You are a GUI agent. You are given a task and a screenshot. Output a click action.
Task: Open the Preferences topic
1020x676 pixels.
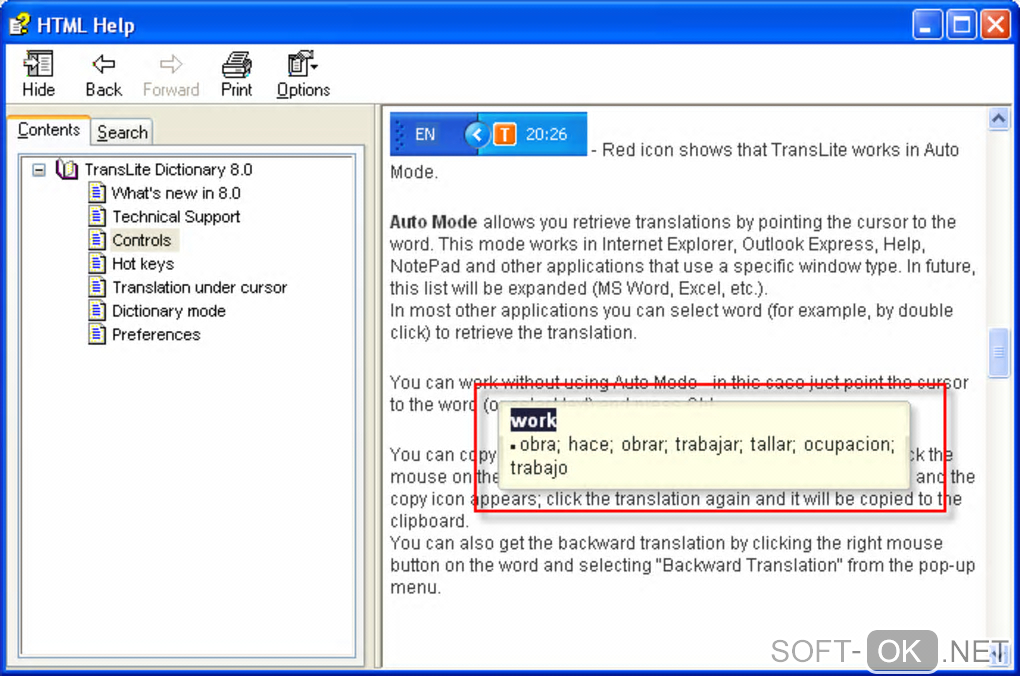point(156,334)
